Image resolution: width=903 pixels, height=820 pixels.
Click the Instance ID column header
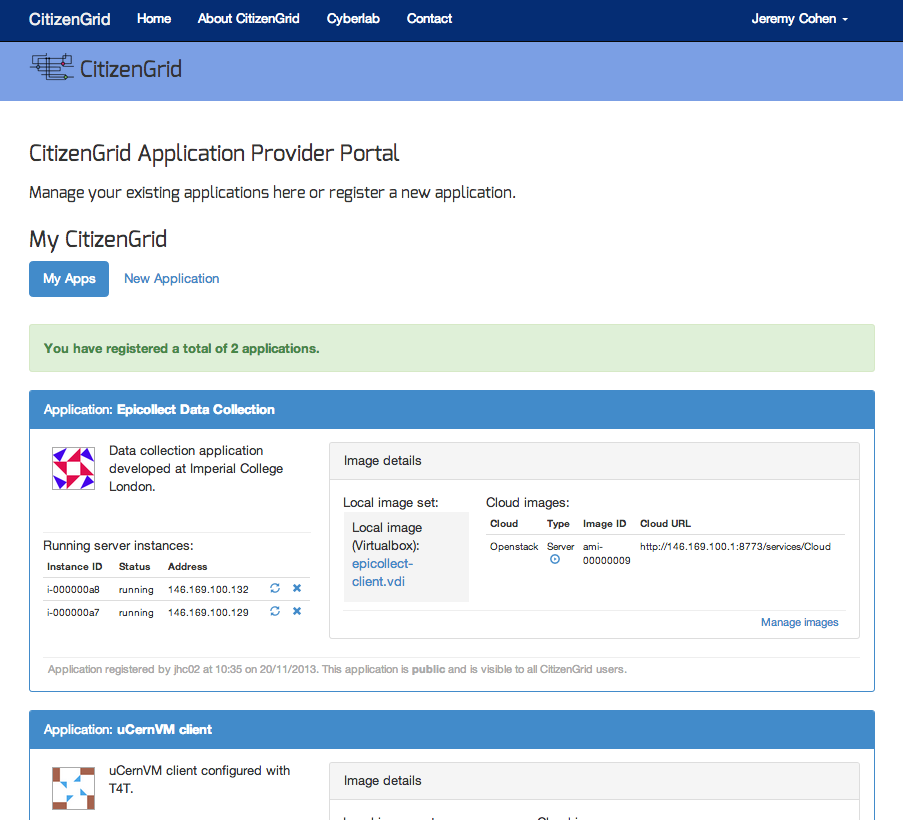(x=74, y=567)
